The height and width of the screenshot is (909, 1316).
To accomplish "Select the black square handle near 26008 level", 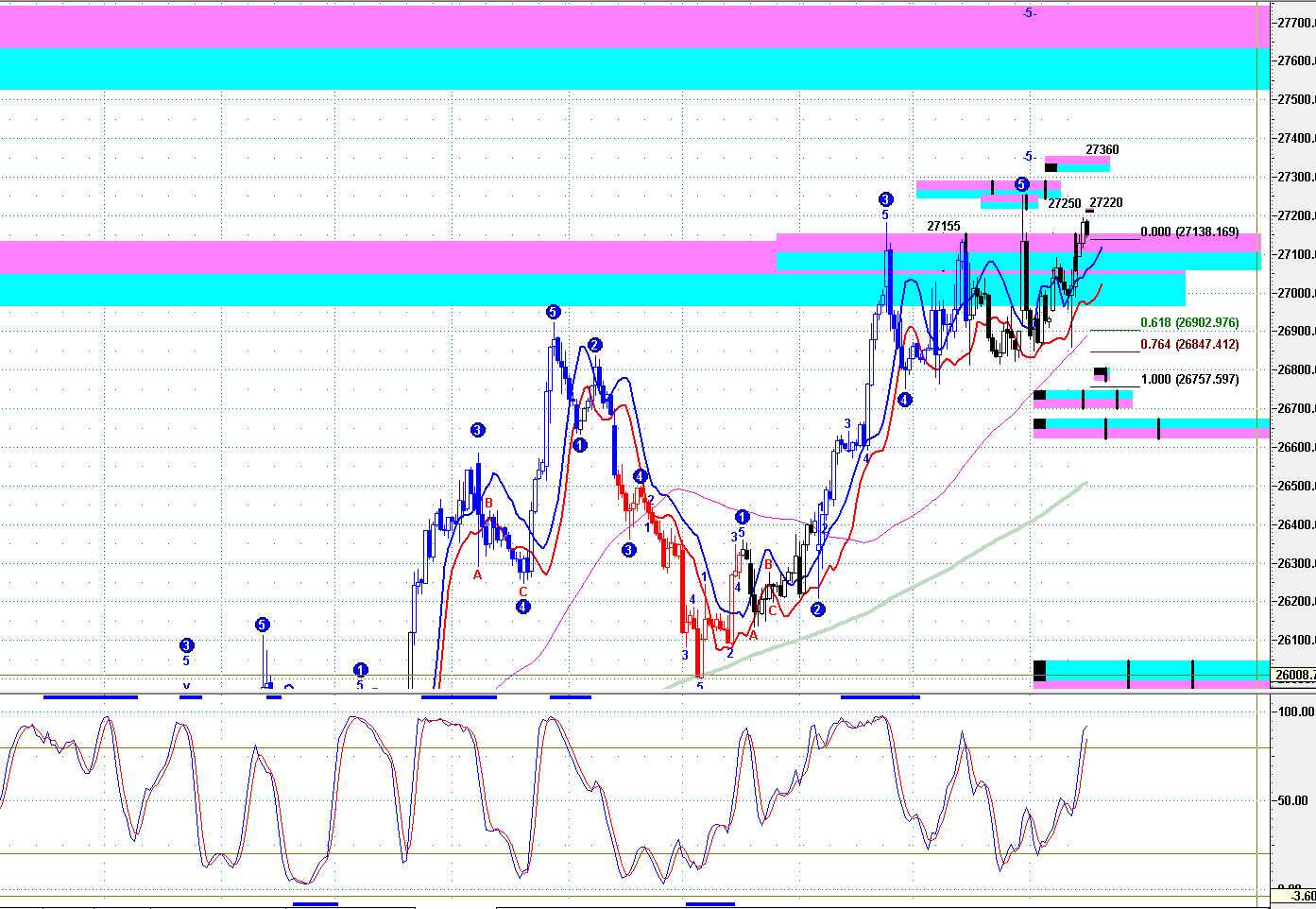I will point(1040,671).
